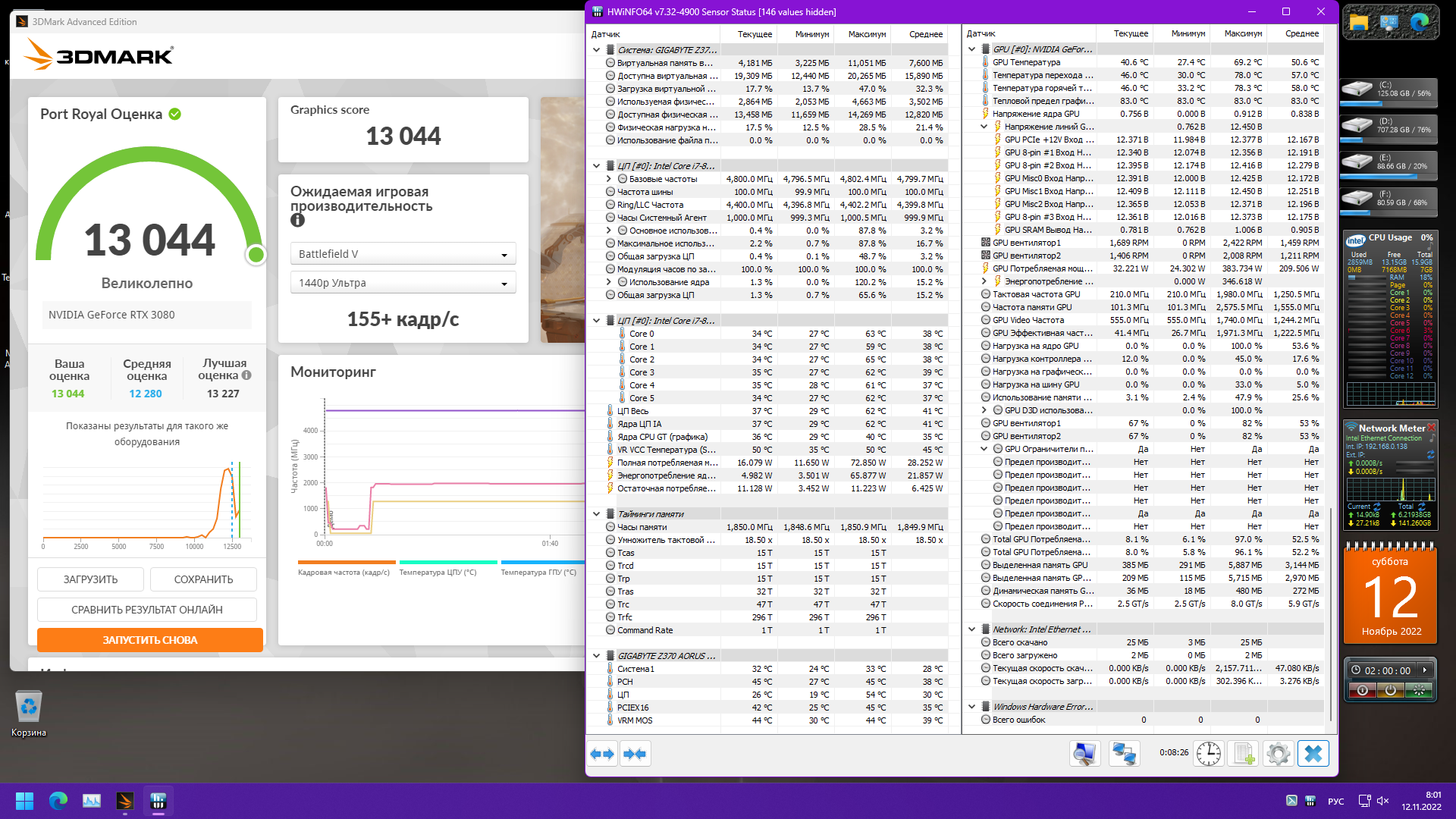
Task: Click HWiNFO reset clock icon
Action: click(x=1208, y=754)
